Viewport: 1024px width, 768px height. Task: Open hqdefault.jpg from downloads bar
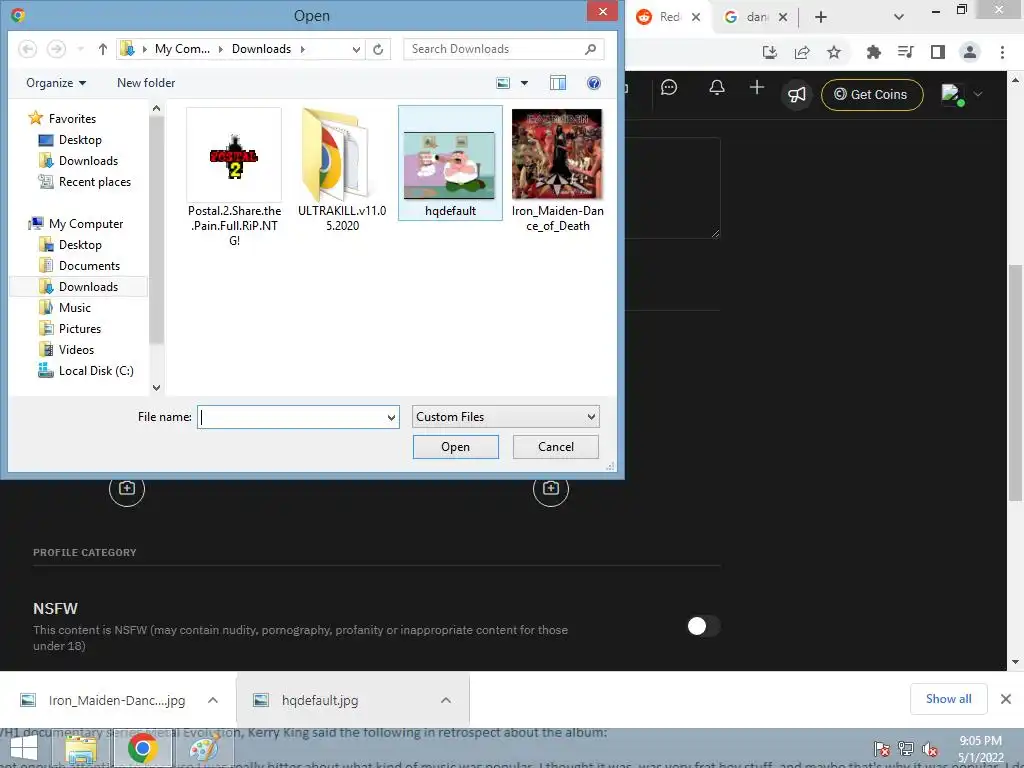point(320,700)
